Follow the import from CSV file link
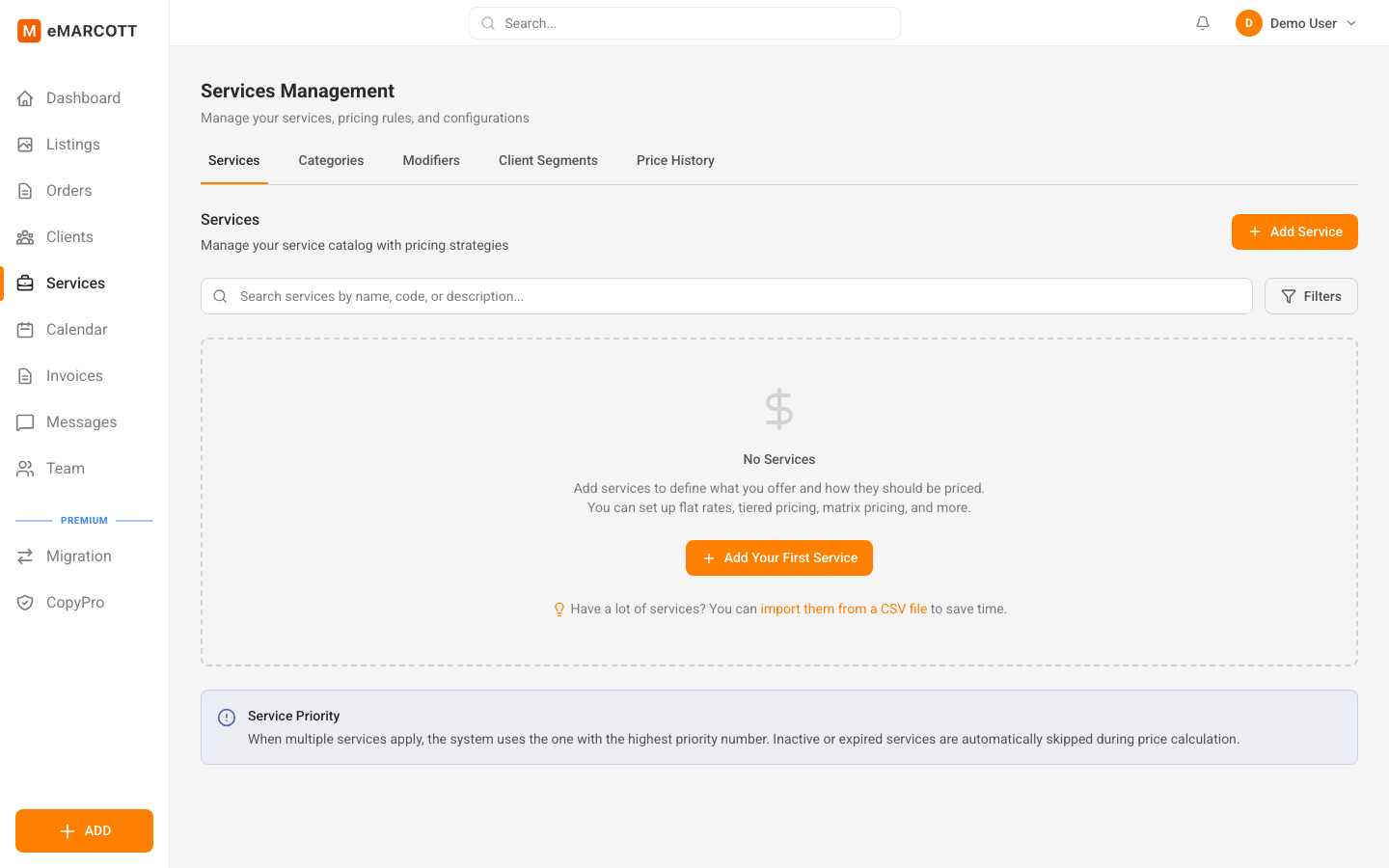The image size is (1389, 868). [843, 609]
